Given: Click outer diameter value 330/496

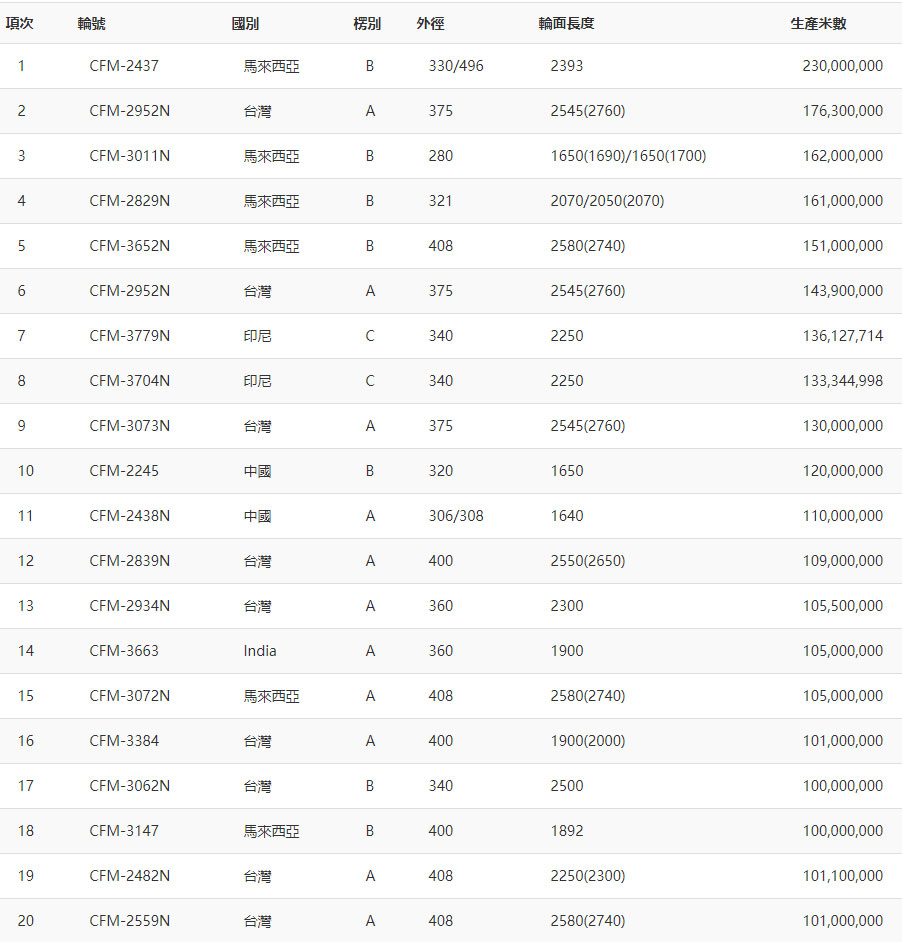Looking at the screenshot, I should coord(456,65).
